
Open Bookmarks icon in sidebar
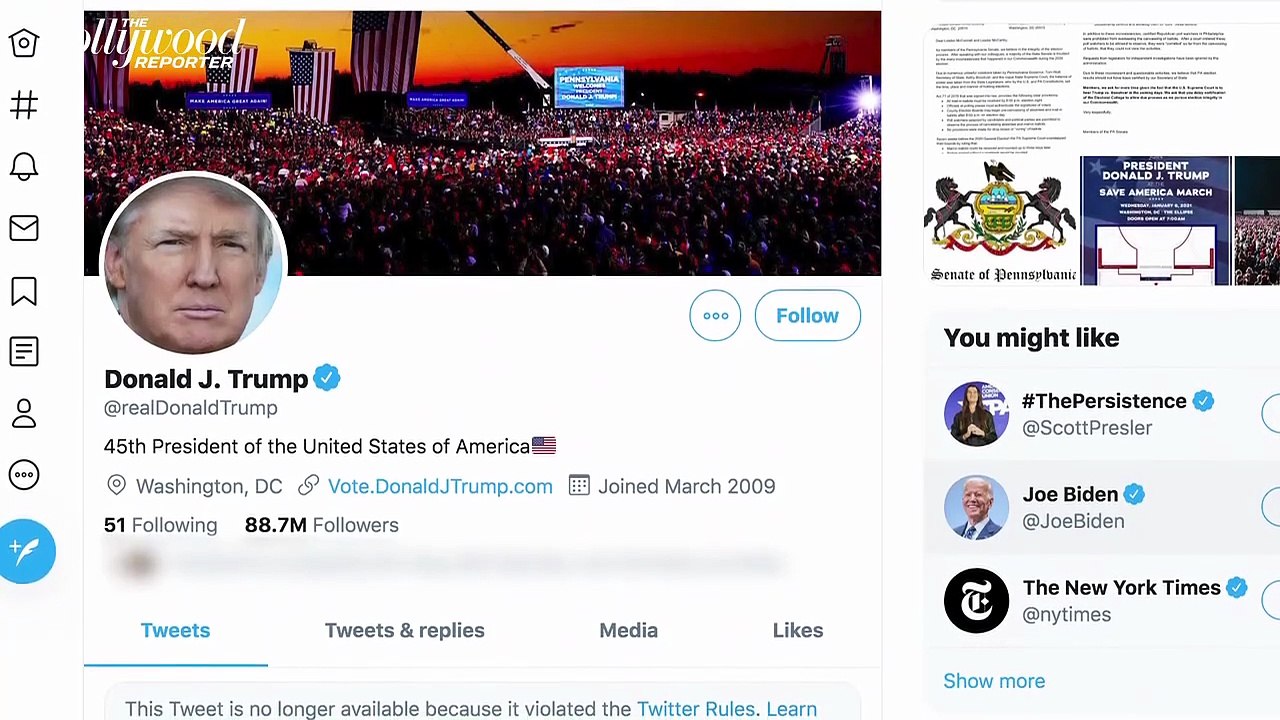point(24,291)
